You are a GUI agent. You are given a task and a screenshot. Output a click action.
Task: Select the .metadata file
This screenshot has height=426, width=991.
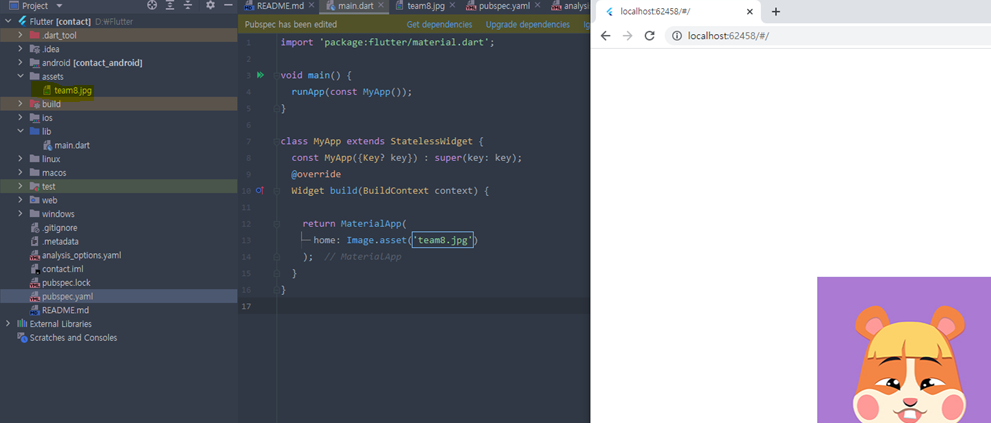(61, 241)
